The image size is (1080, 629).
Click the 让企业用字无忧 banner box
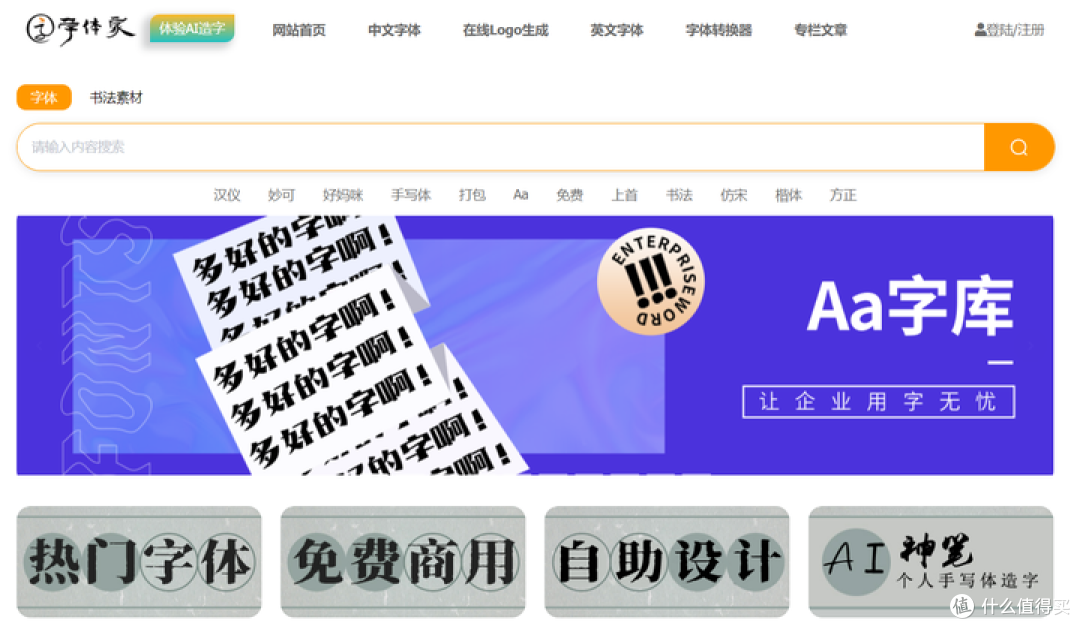point(878,402)
